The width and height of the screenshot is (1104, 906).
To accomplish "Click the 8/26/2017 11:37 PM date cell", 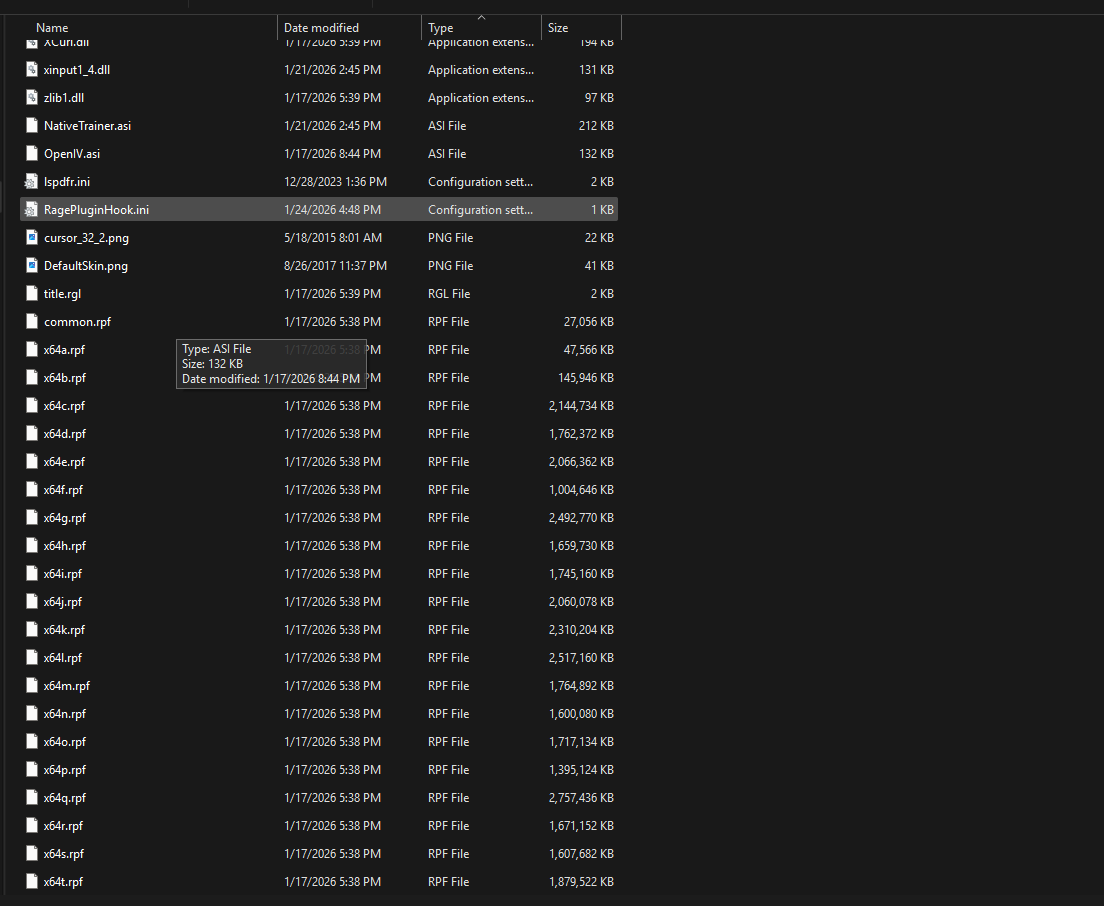I will [x=335, y=265].
